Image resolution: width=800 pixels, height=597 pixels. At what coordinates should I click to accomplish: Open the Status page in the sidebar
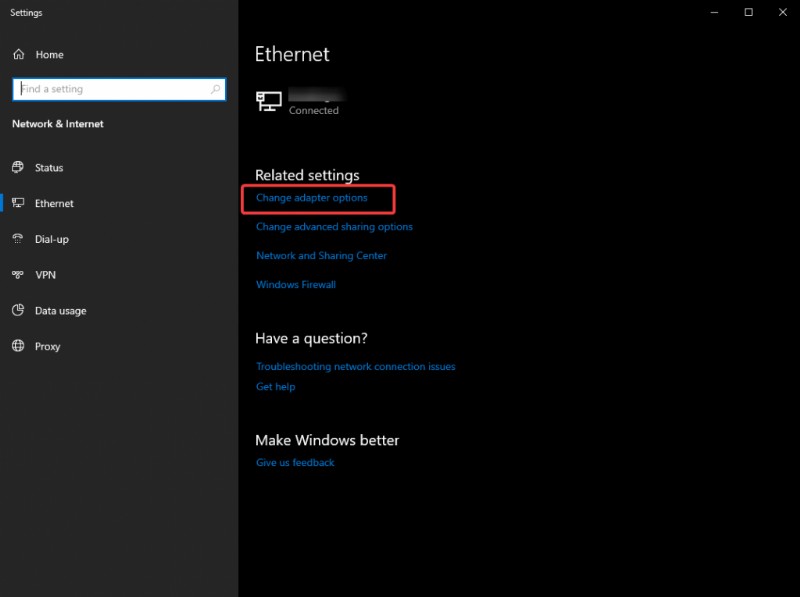pos(47,167)
